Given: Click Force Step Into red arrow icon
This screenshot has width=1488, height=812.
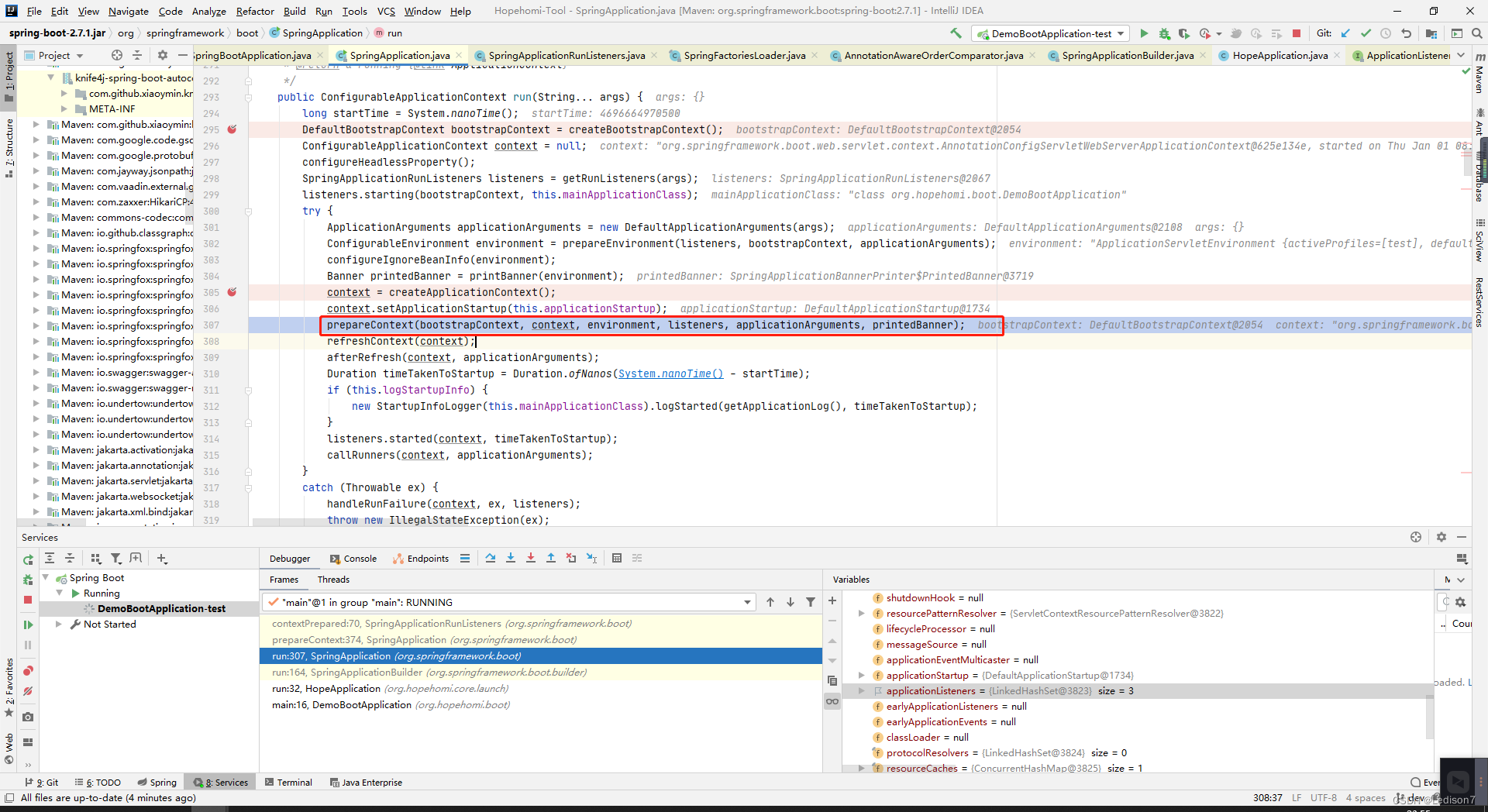Looking at the screenshot, I should (x=531, y=558).
